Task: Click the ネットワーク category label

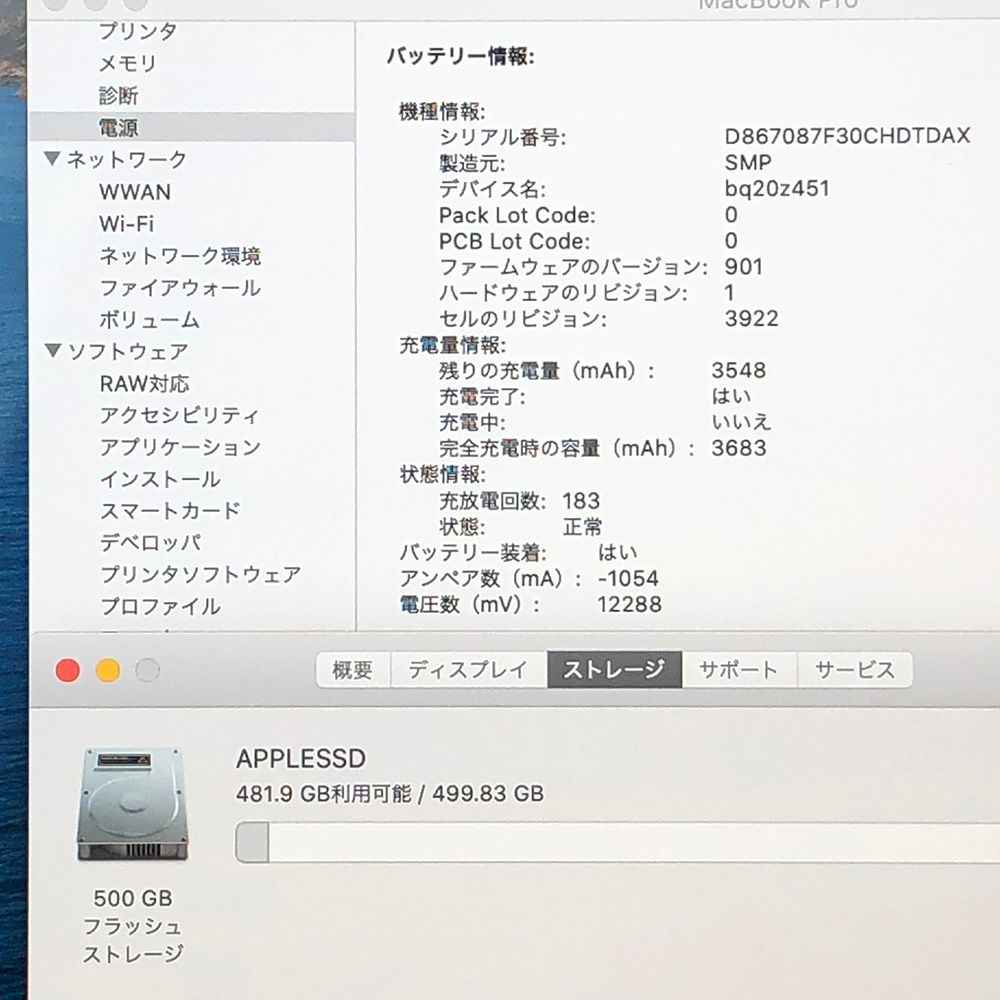Action: coord(126,159)
